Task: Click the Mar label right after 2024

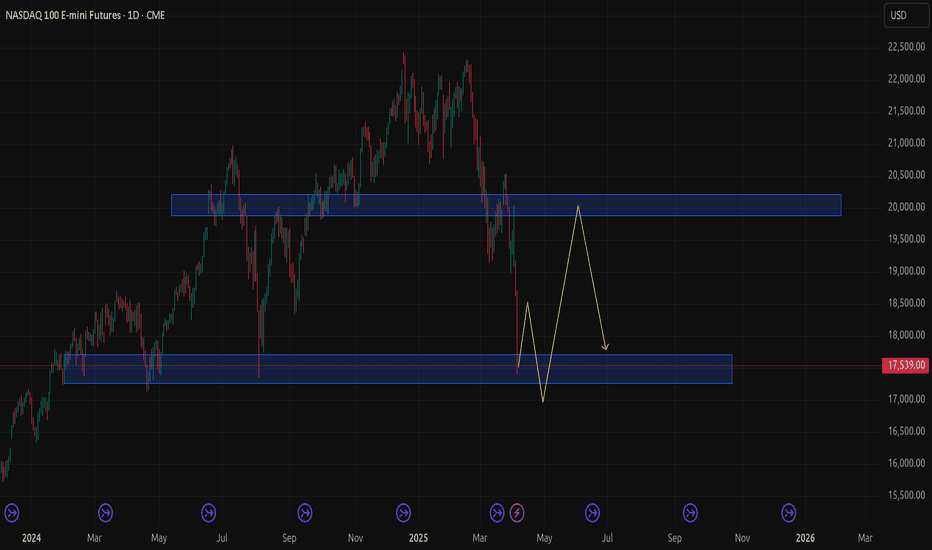Action: pyautogui.click(x=94, y=538)
